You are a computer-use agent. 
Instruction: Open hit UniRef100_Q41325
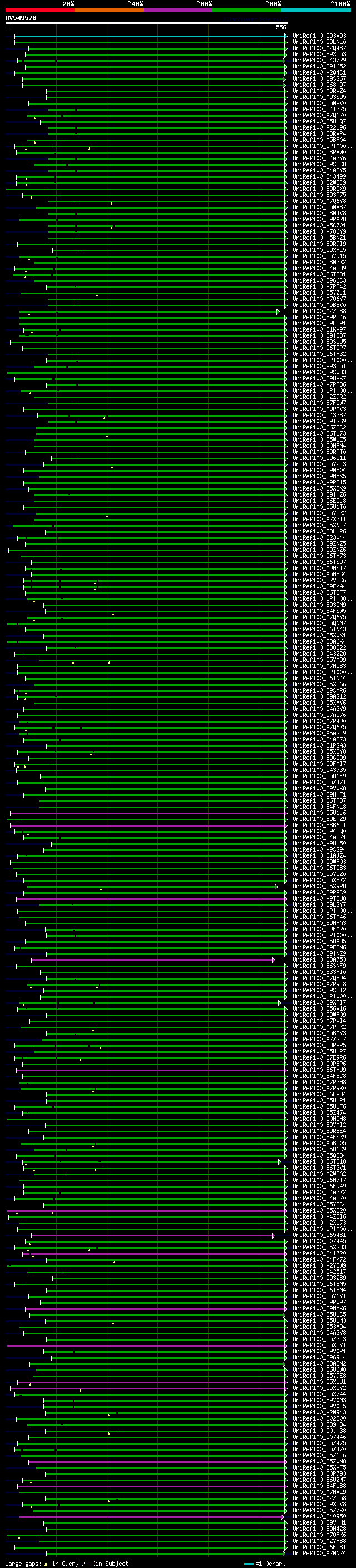319,109
